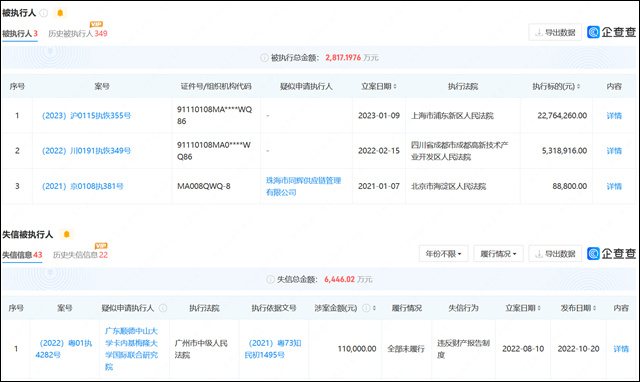This screenshot has height=382, width=640.
Task: Open case (2022) 粤01执4282号
Action: click(64, 349)
